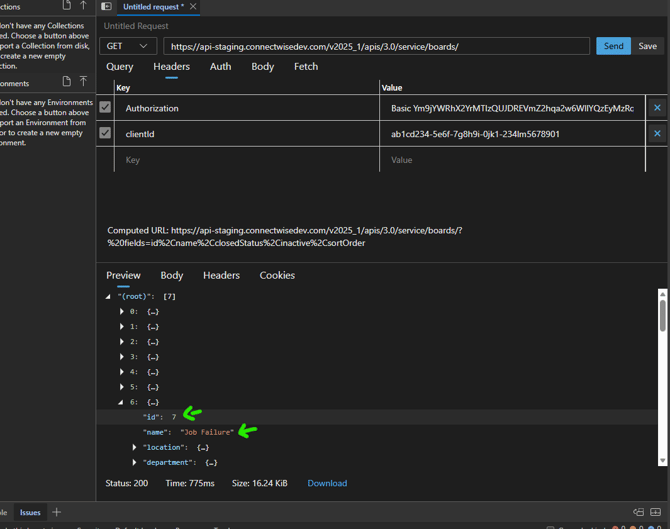
Task: Click the Authorization key cell
Action: point(247,108)
